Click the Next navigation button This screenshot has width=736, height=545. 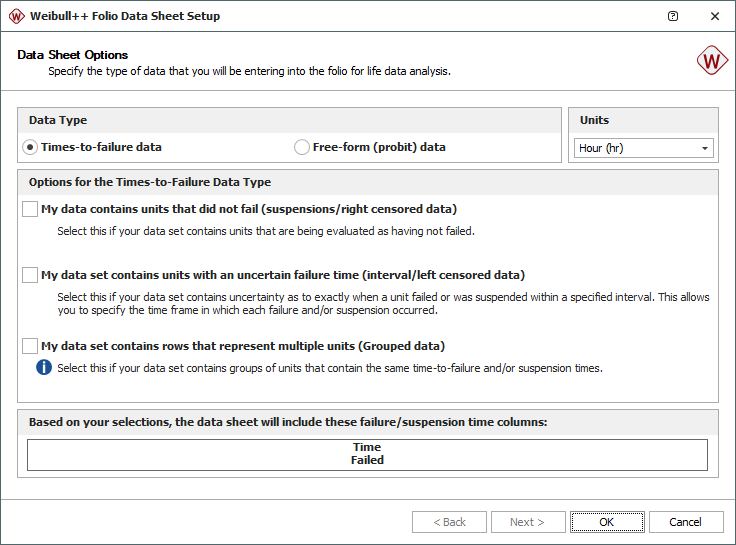pyautogui.click(x=527, y=522)
